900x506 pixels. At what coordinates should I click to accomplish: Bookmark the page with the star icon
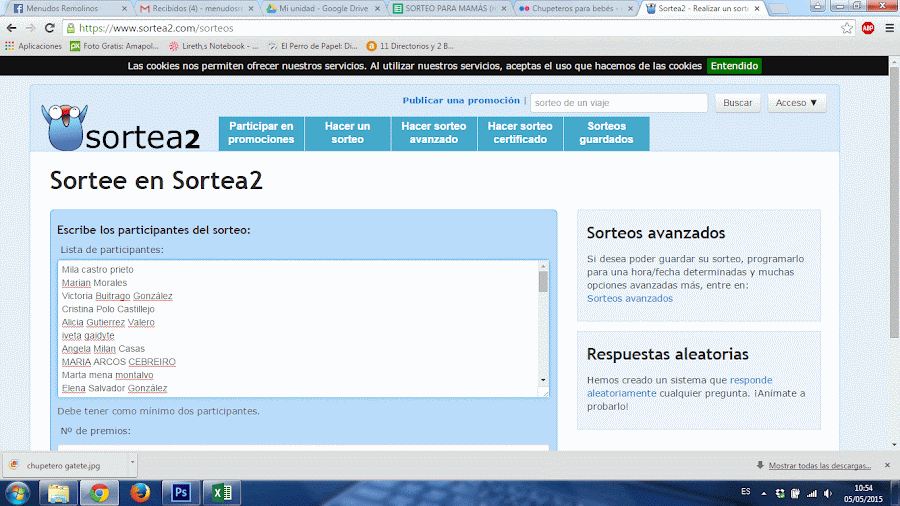coord(847,28)
